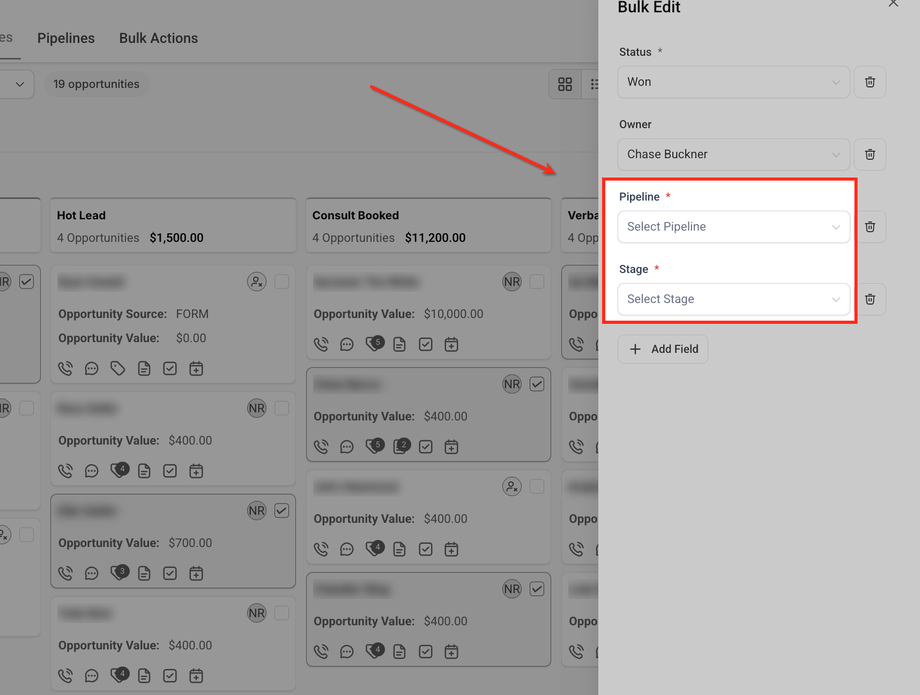This screenshot has width=920, height=695.
Task: Click the $11,200.00 total in Consult Booked
Action: point(435,238)
